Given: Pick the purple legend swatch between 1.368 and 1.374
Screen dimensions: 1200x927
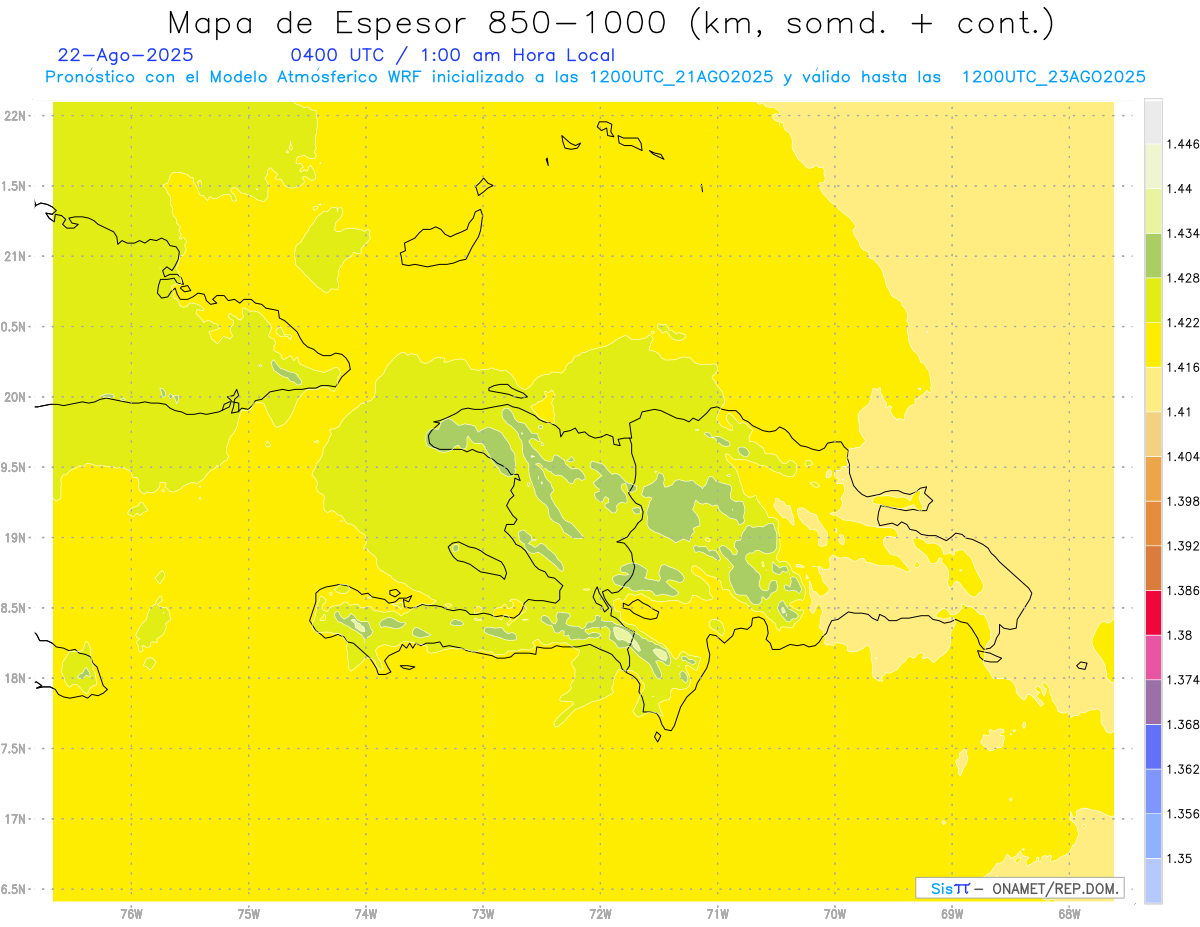Looking at the screenshot, I should pos(1153,702).
